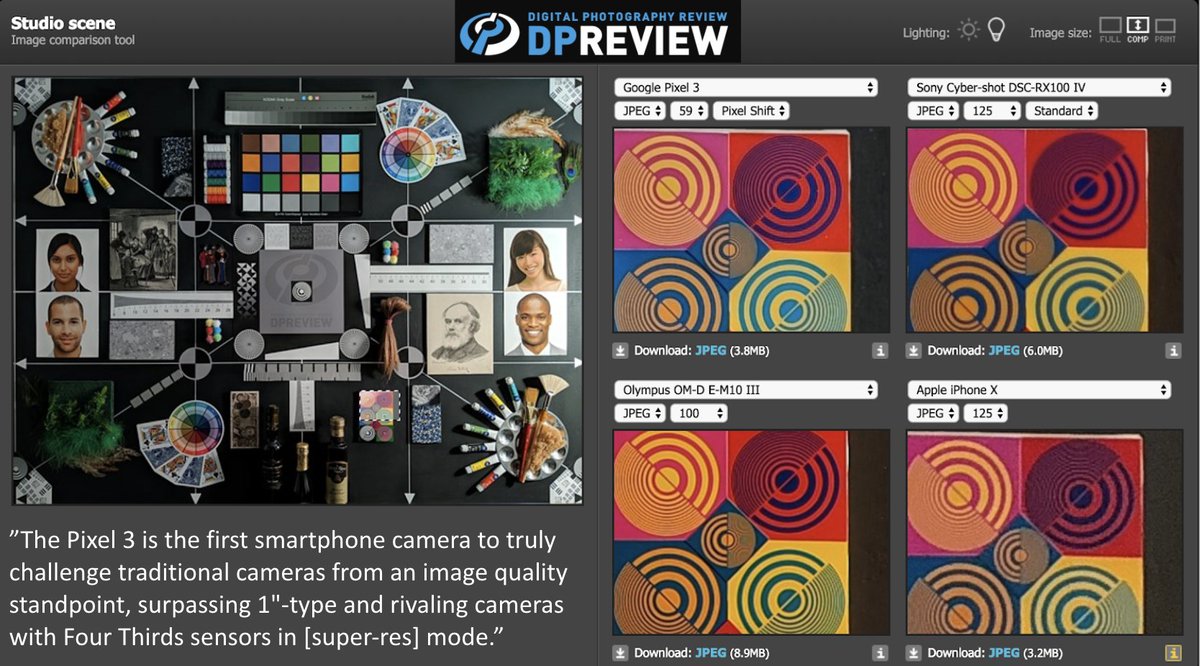Open ISO 125 dropdown for iPhone X

[985, 413]
